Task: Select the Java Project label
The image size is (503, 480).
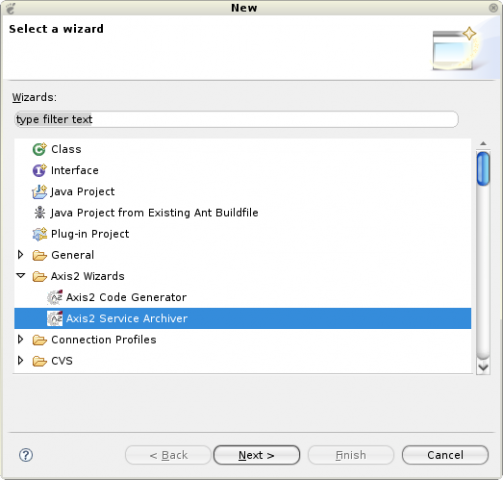Action: (x=82, y=192)
